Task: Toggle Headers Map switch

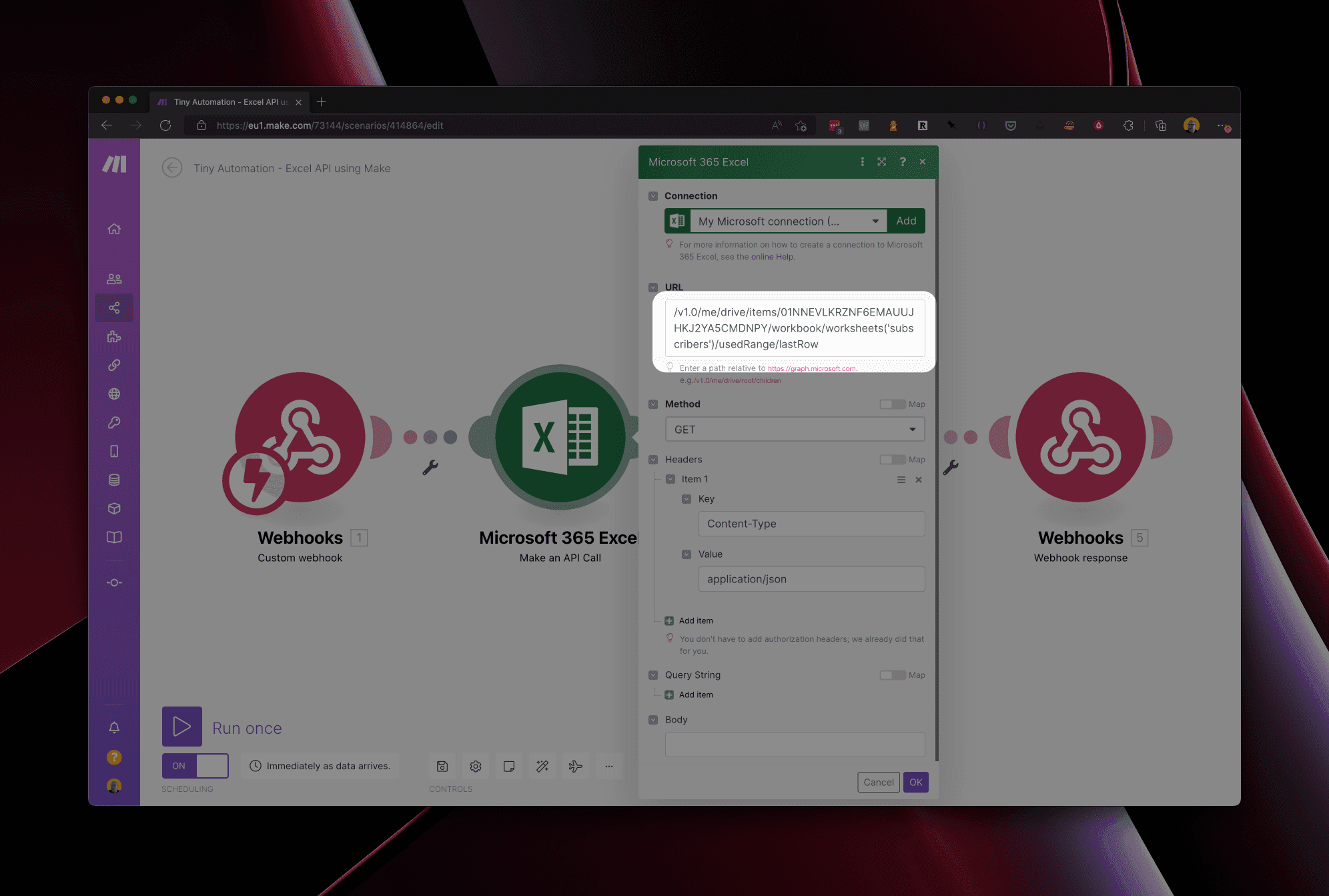Action: [x=893, y=460]
